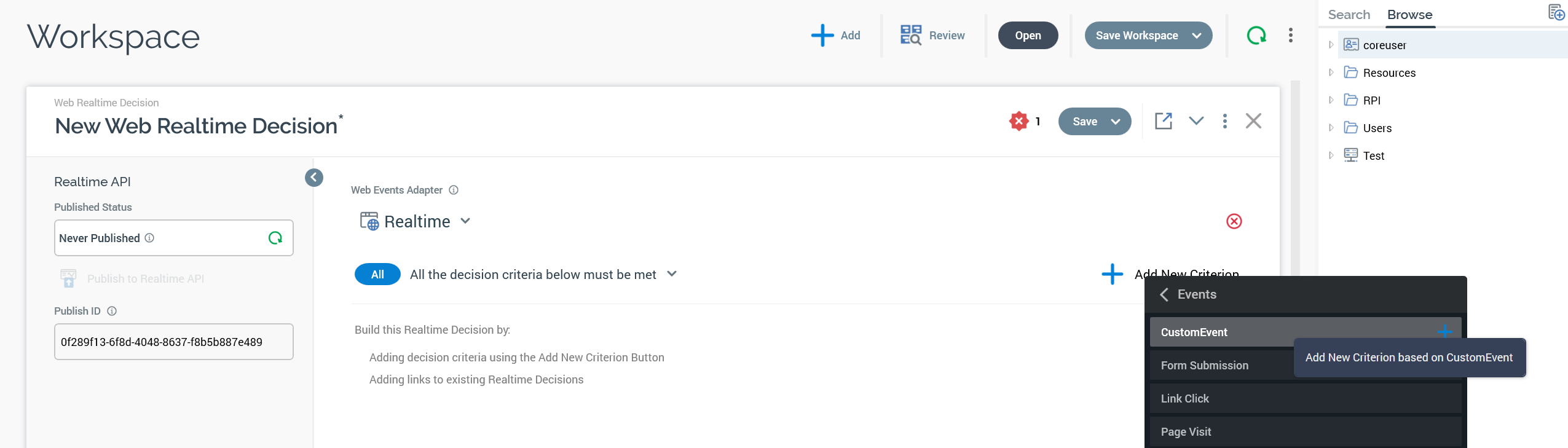Click Add in the workspace toolbar

pyautogui.click(x=836, y=36)
